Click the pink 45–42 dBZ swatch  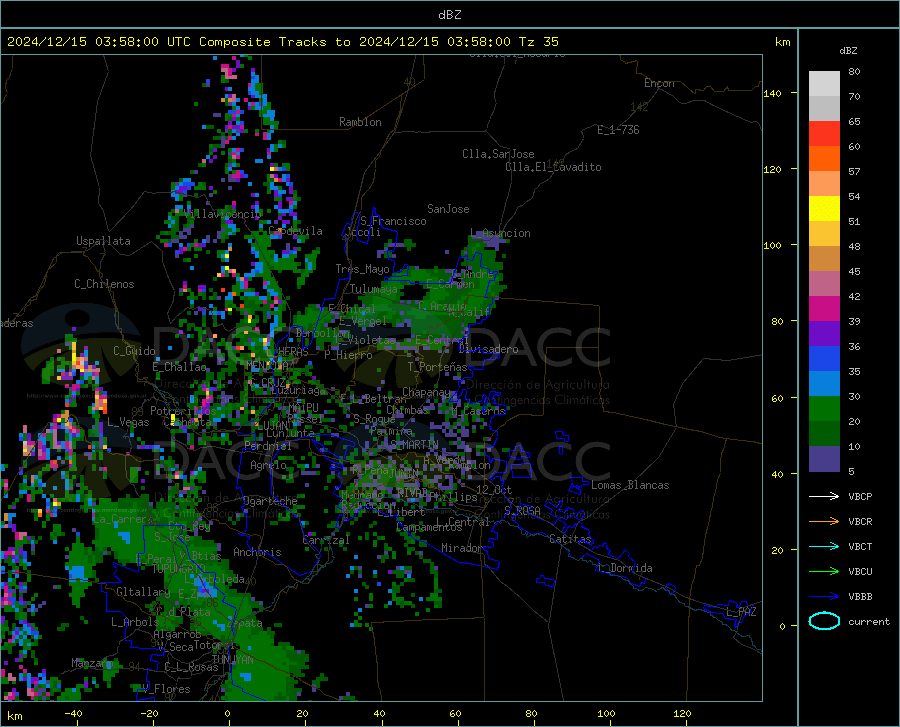pyautogui.click(x=824, y=284)
